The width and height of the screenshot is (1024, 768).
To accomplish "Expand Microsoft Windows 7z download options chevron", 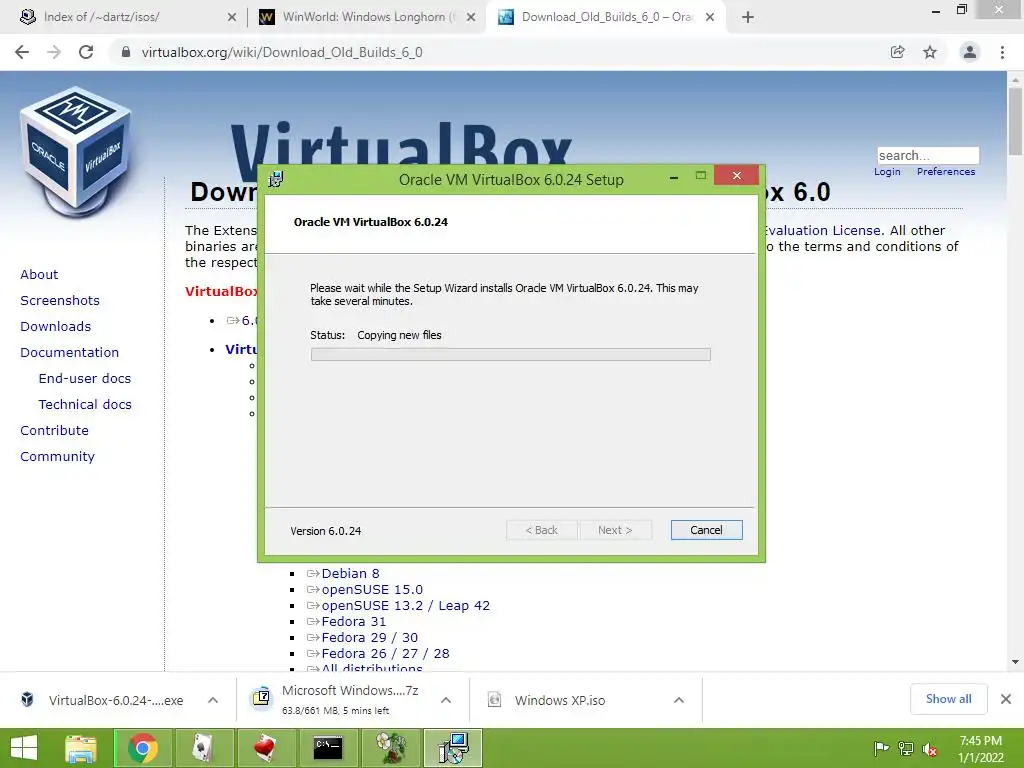I will point(446,700).
